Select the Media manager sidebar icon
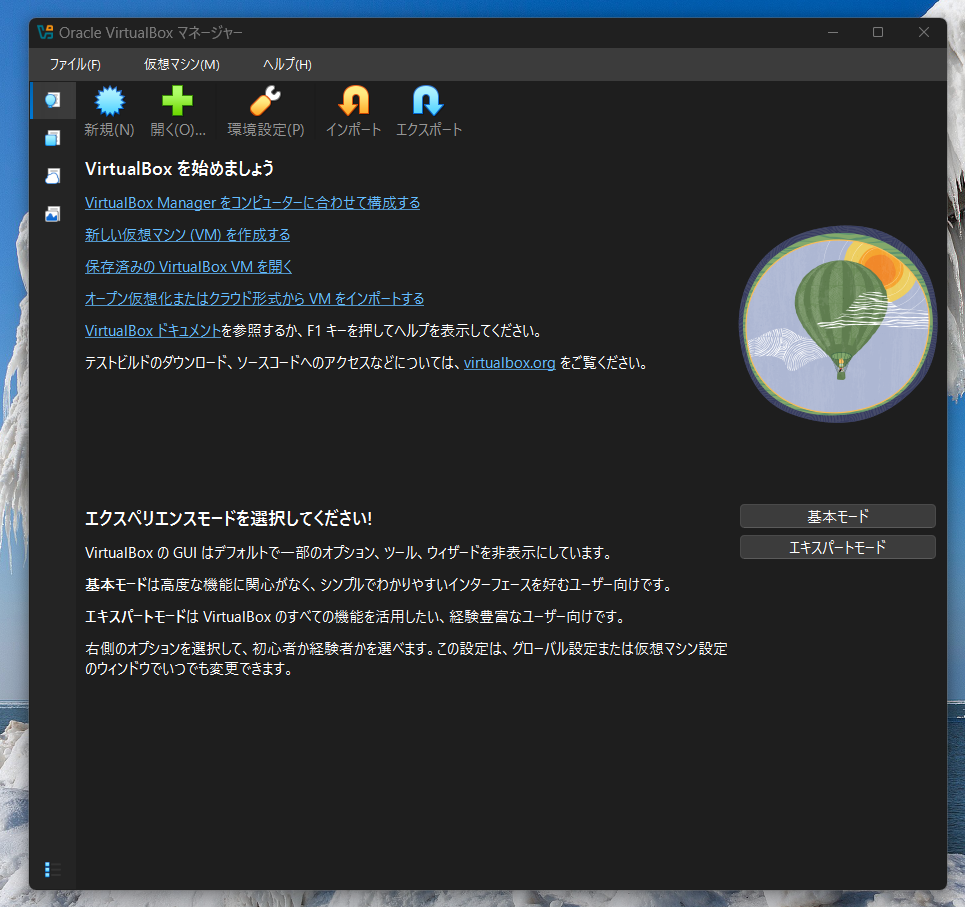The width and height of the screenshot is (965, 907). coord(52,213)
